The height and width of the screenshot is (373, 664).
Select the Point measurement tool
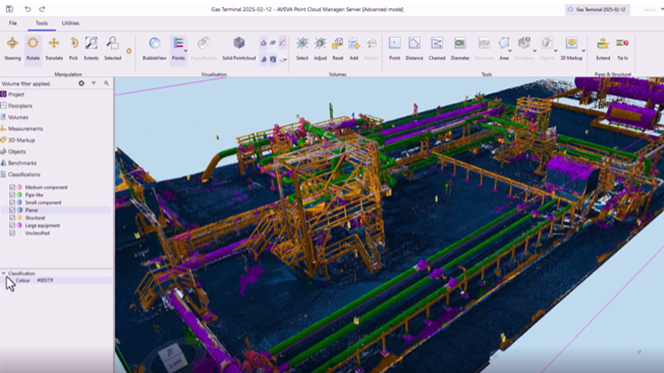(x=394, y=48)
